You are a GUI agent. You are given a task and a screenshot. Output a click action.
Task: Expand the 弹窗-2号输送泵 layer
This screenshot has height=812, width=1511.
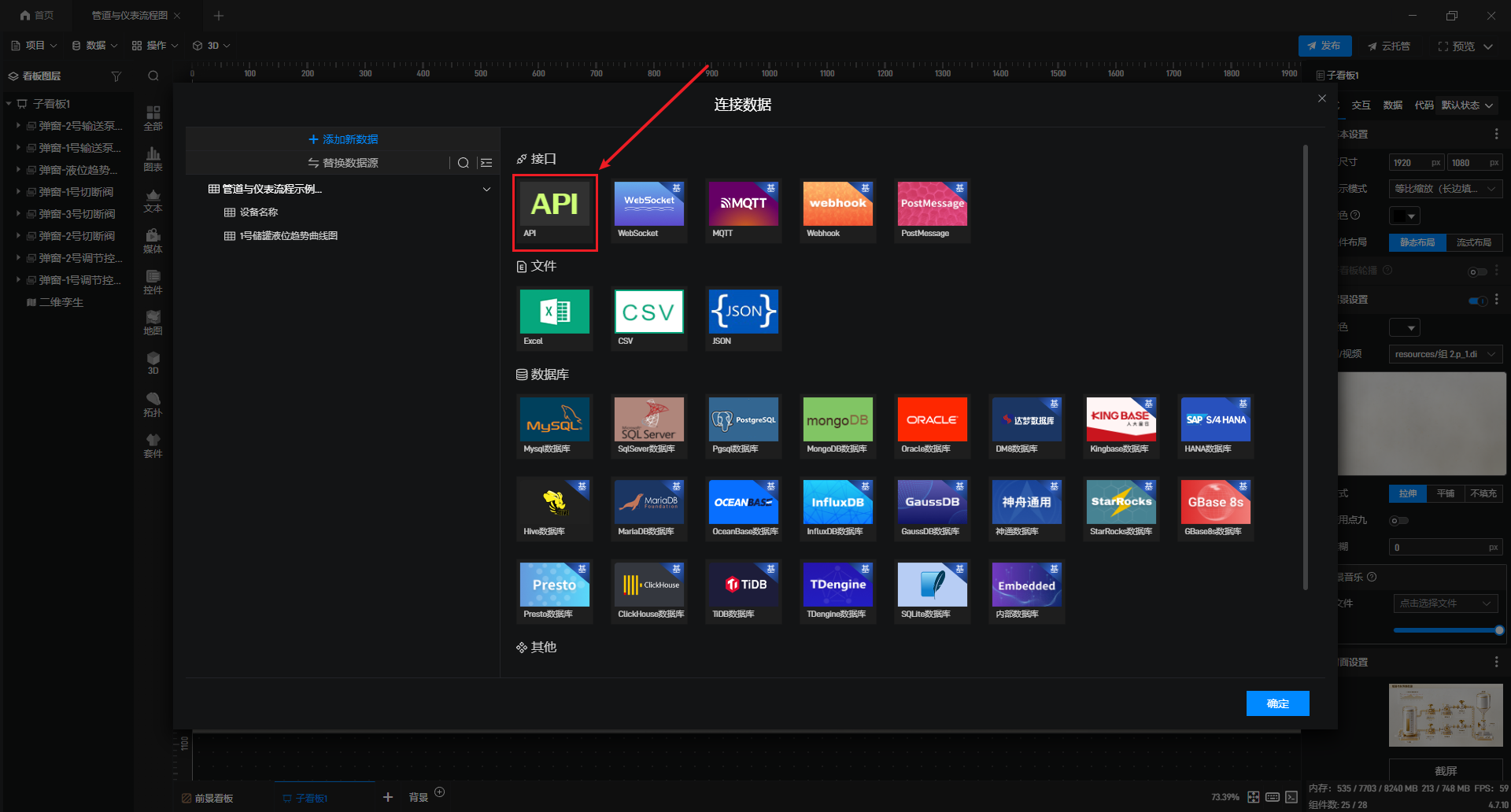[x=19, y=126]
